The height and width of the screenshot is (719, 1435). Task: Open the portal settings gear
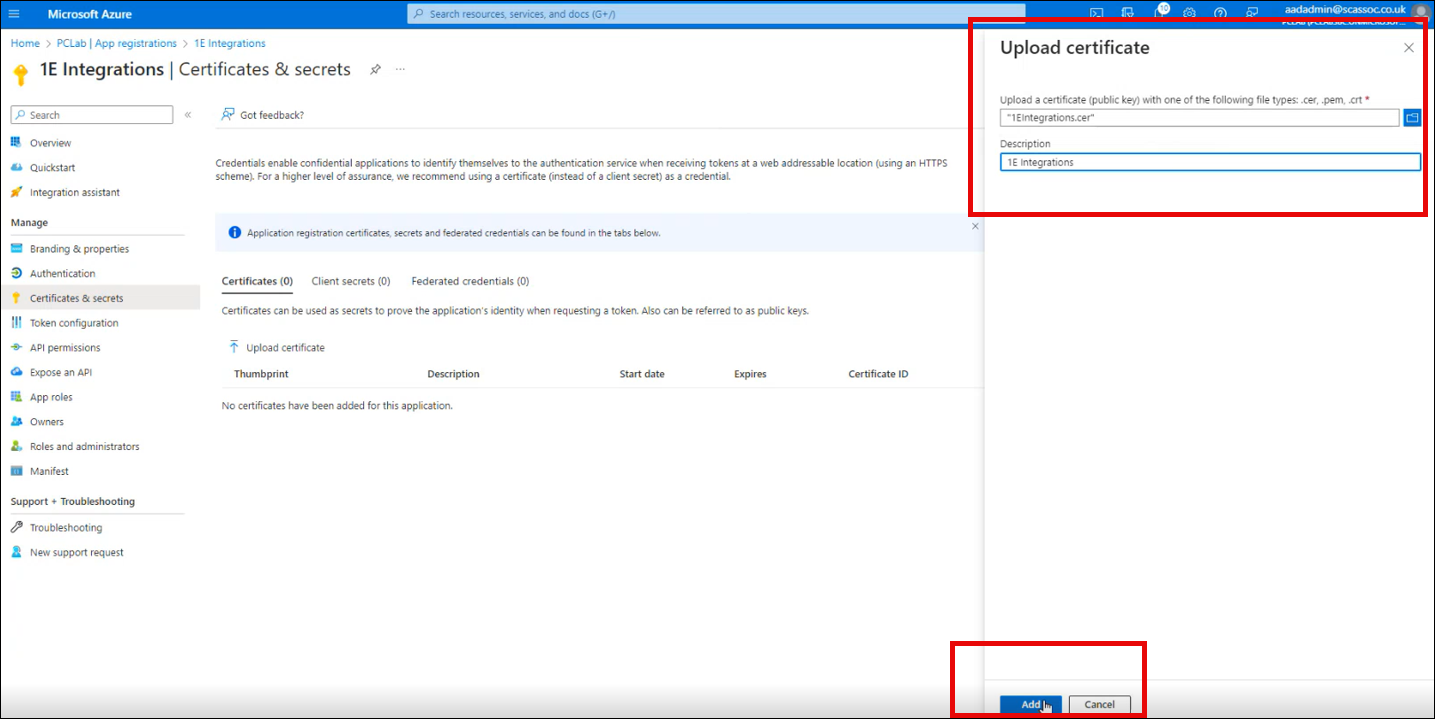coord(1189,13)
